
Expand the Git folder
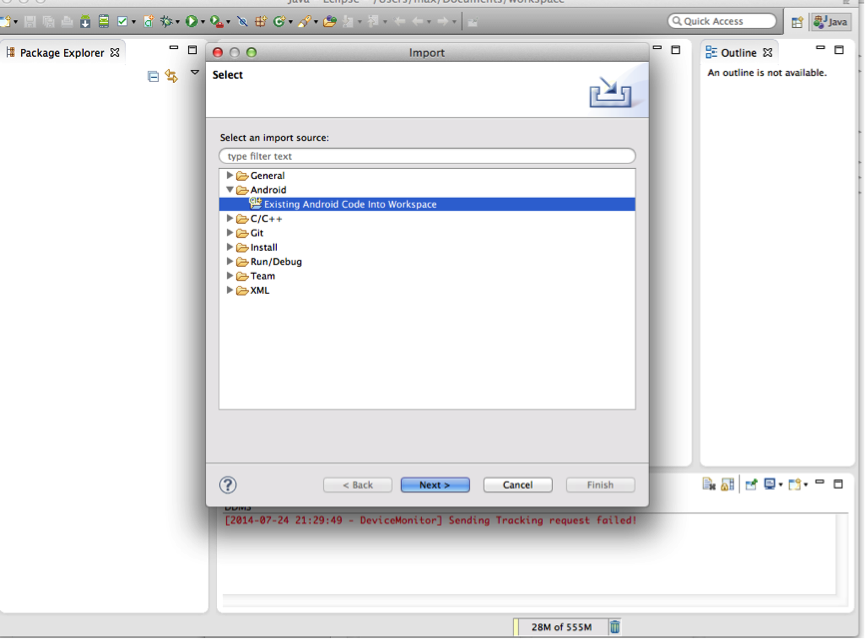tap(229, 232)
